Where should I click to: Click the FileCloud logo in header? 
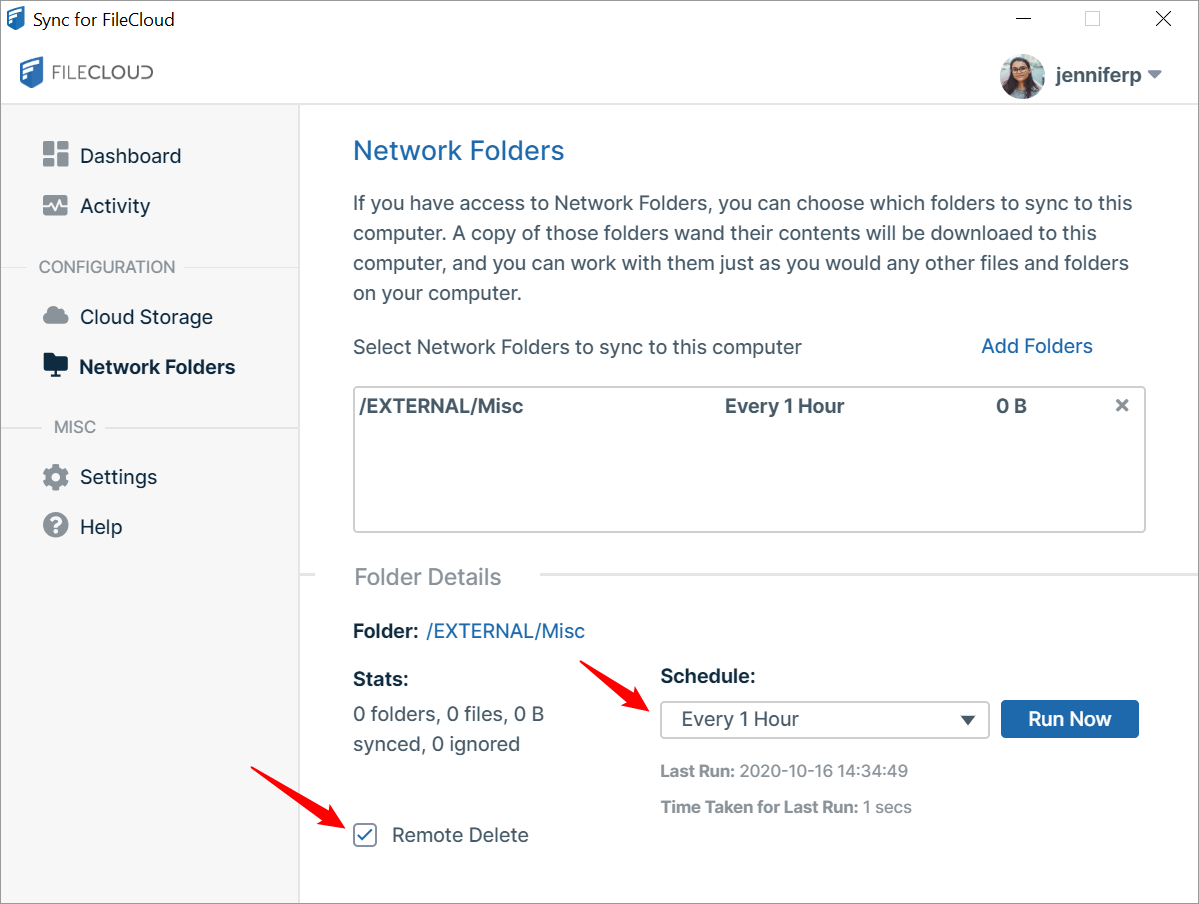86,73
